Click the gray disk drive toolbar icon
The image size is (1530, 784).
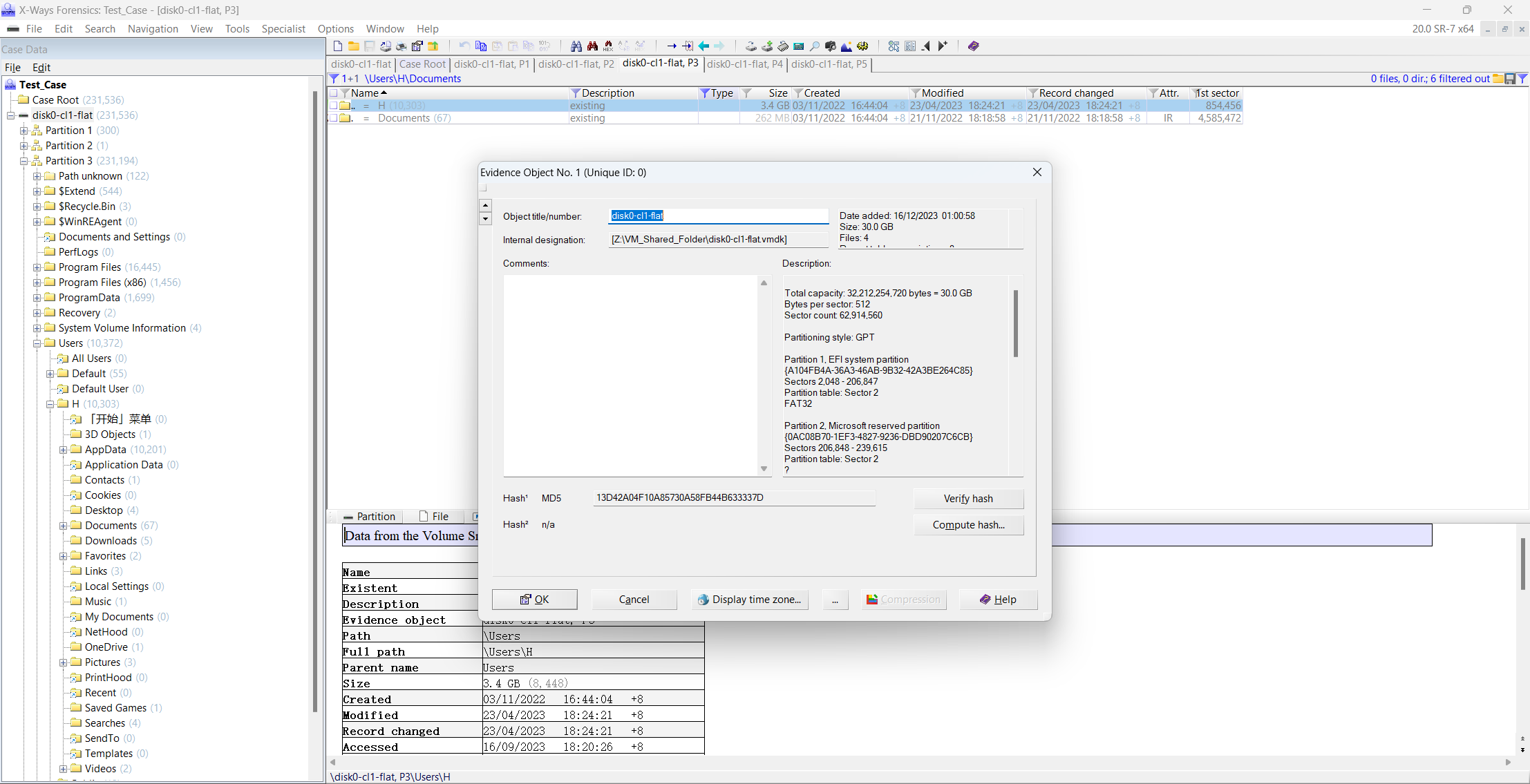pos(751,46)
